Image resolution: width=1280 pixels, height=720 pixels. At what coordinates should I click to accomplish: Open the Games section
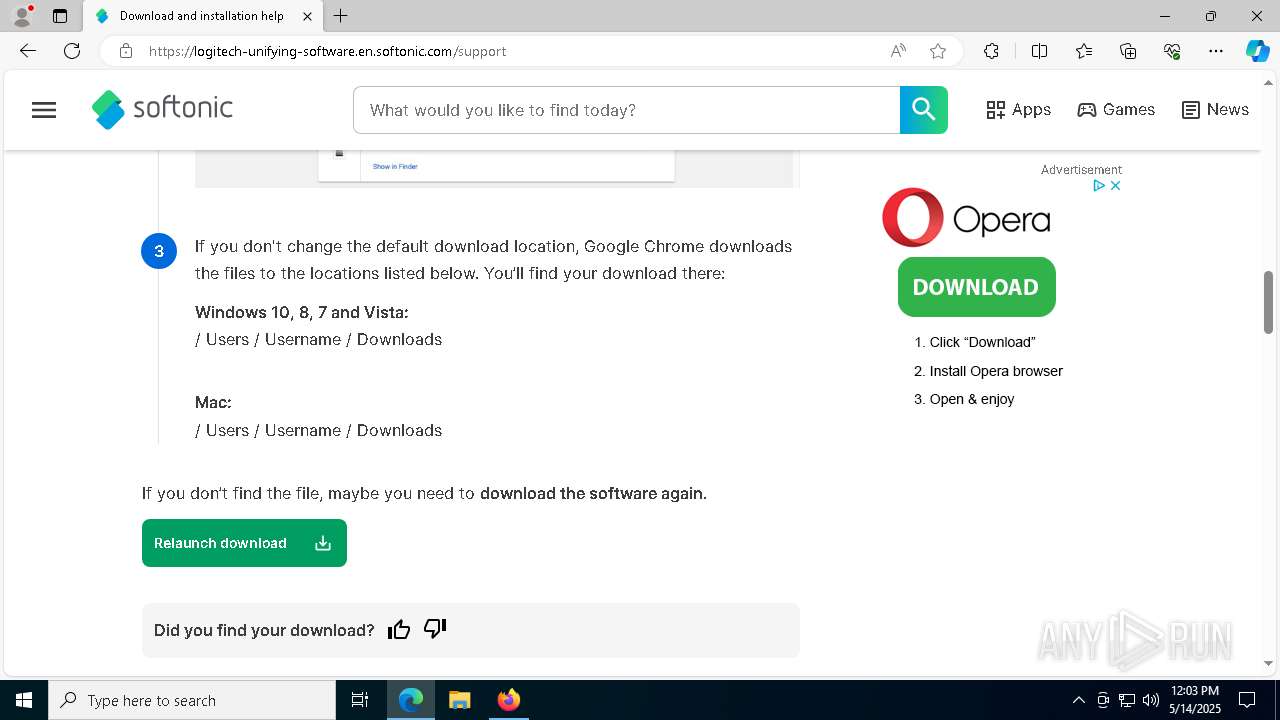pyautogui.click(x=1116, y=110)
